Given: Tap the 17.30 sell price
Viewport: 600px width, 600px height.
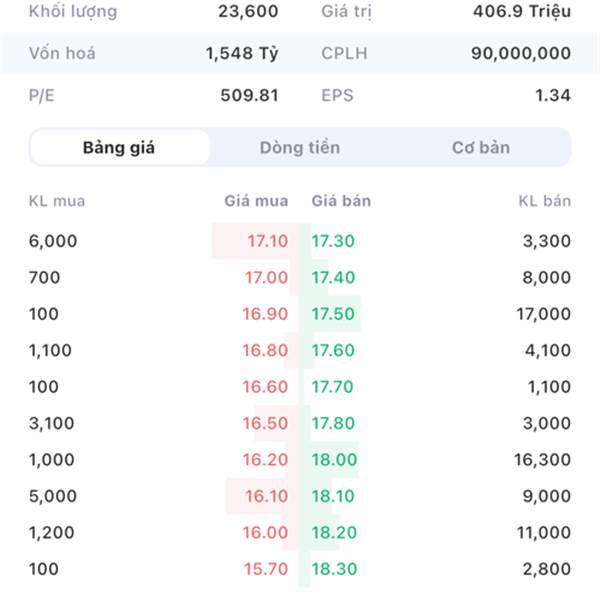Looking at the screenshot, I should coord(333,241).
